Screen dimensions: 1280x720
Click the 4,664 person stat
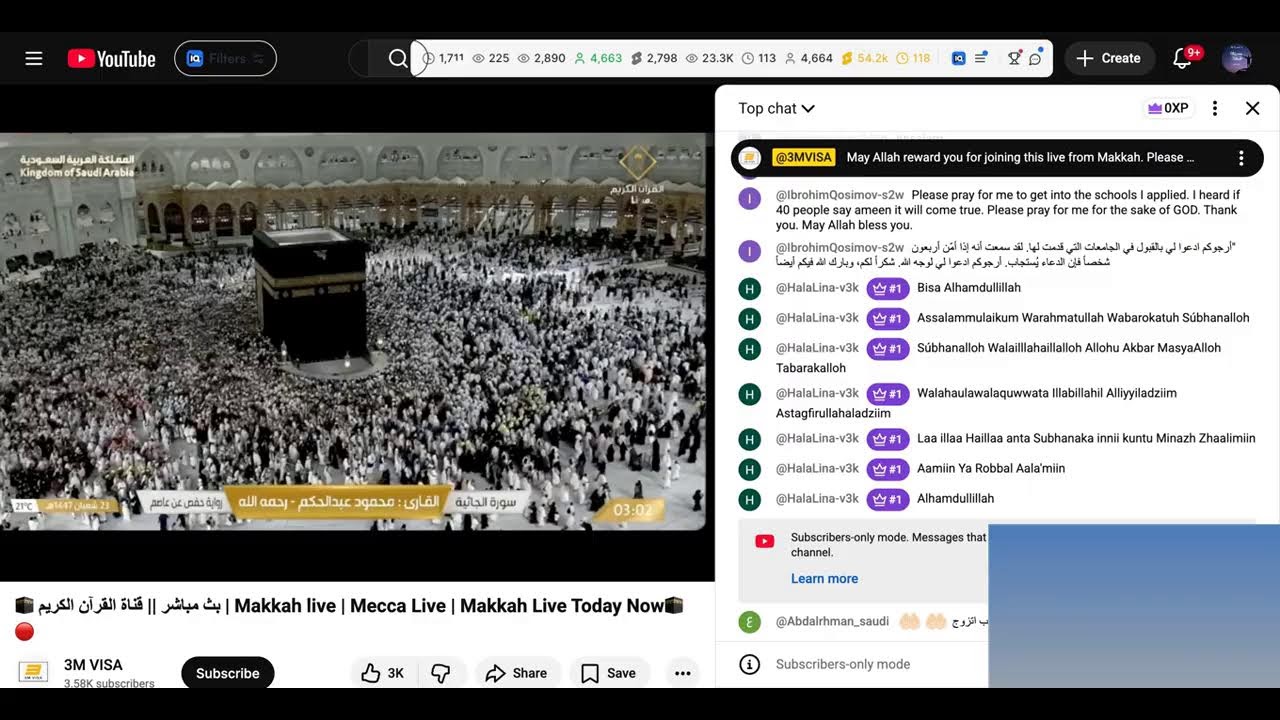[x=808, y=59]
